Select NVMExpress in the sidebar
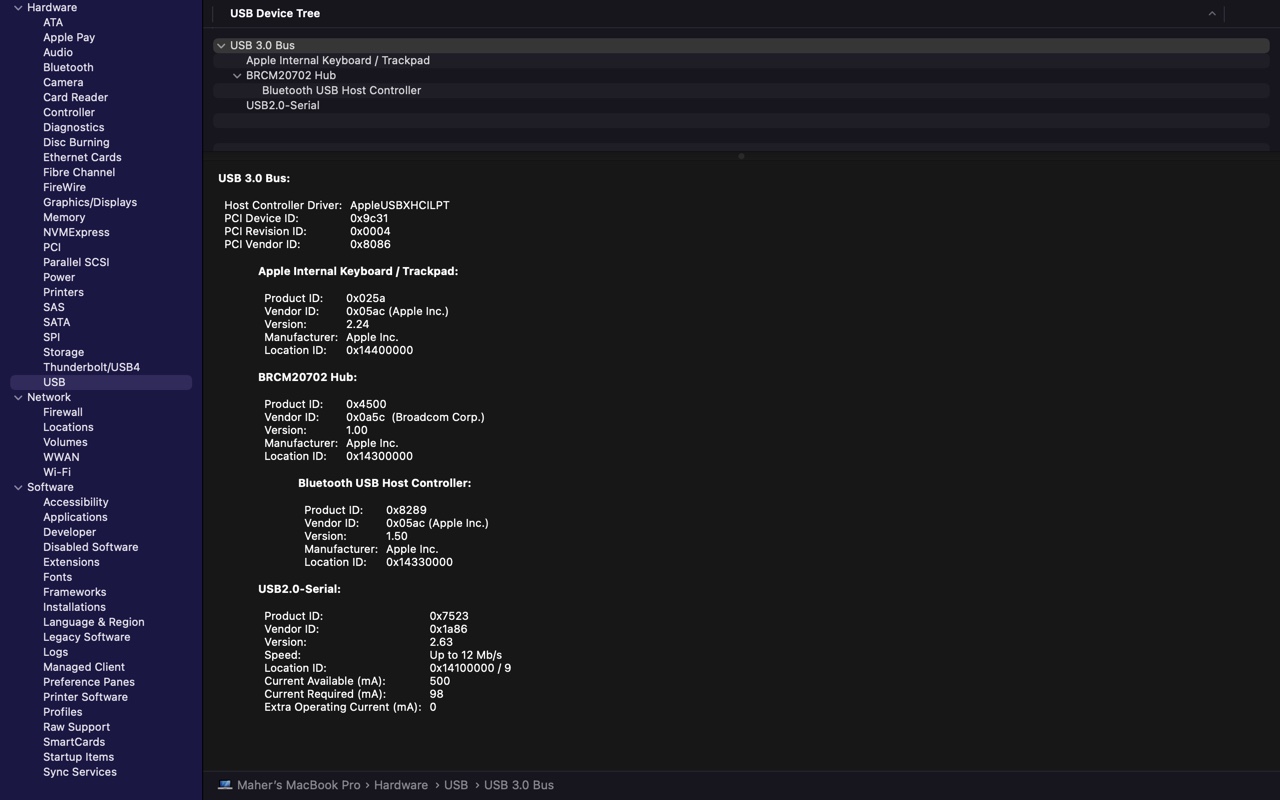 (x=76, y=232)
